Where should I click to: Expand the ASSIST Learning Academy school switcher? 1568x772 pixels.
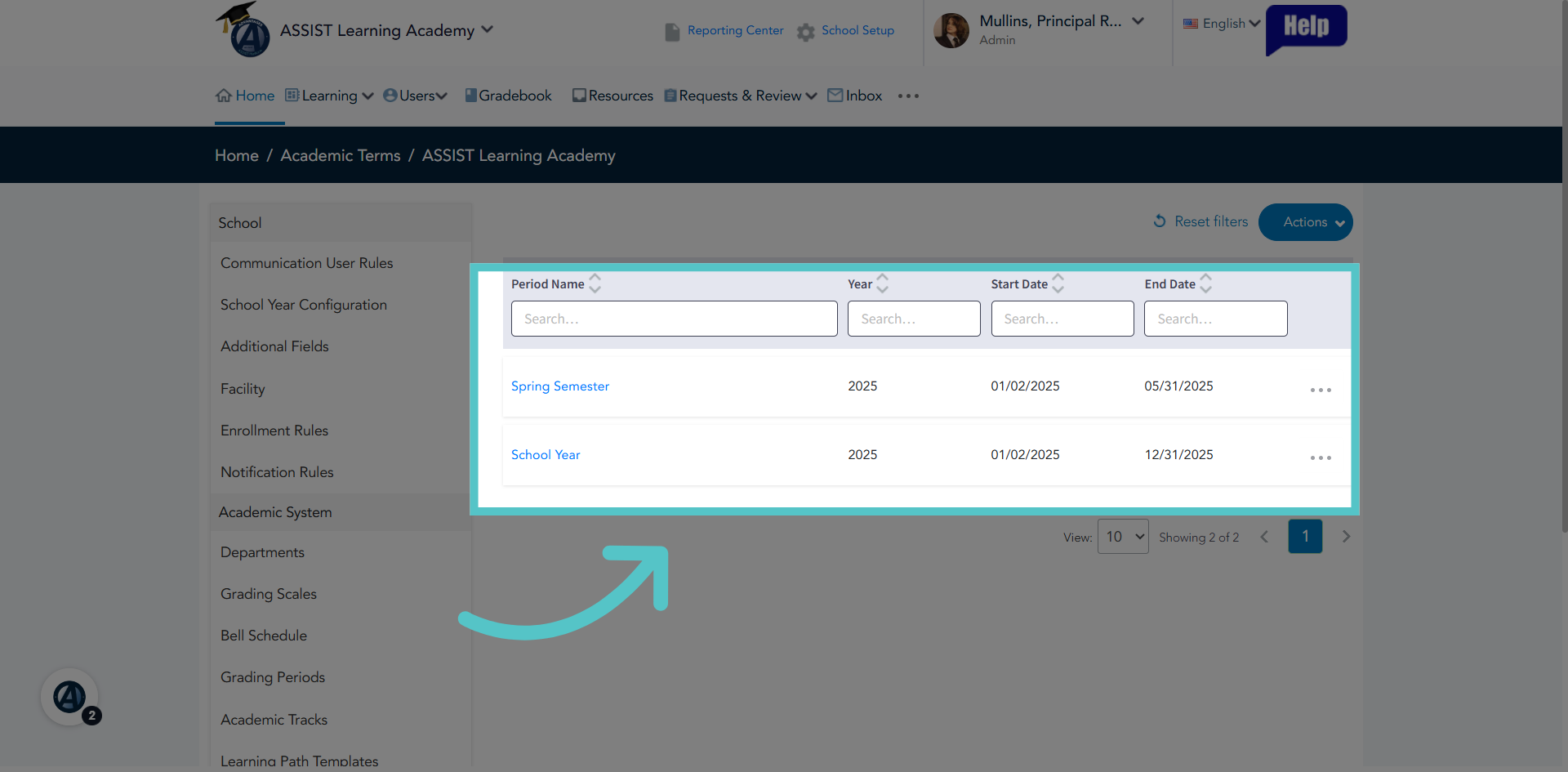386,30
